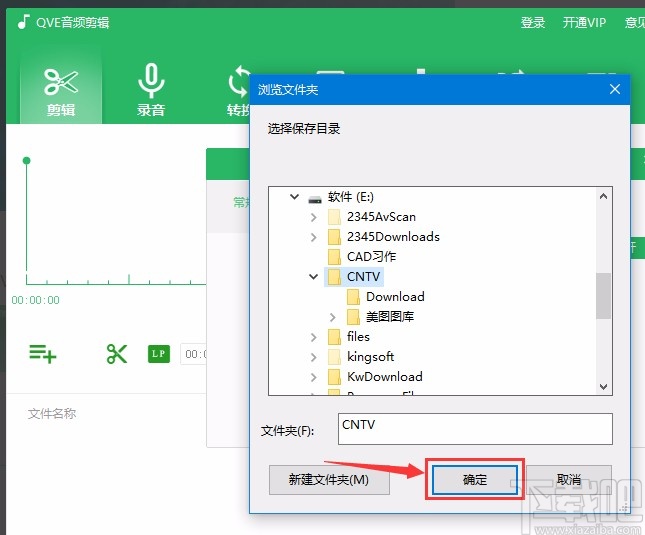
Task: Expand the 美图图库 folder
Action: [333, 317]
